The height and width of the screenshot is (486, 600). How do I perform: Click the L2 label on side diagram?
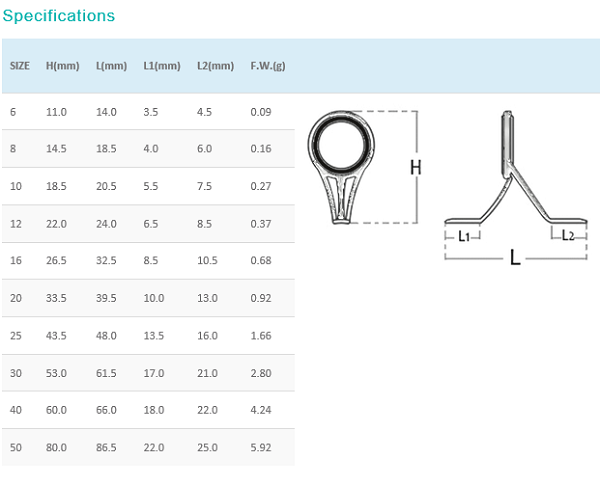tap(568, 235)
